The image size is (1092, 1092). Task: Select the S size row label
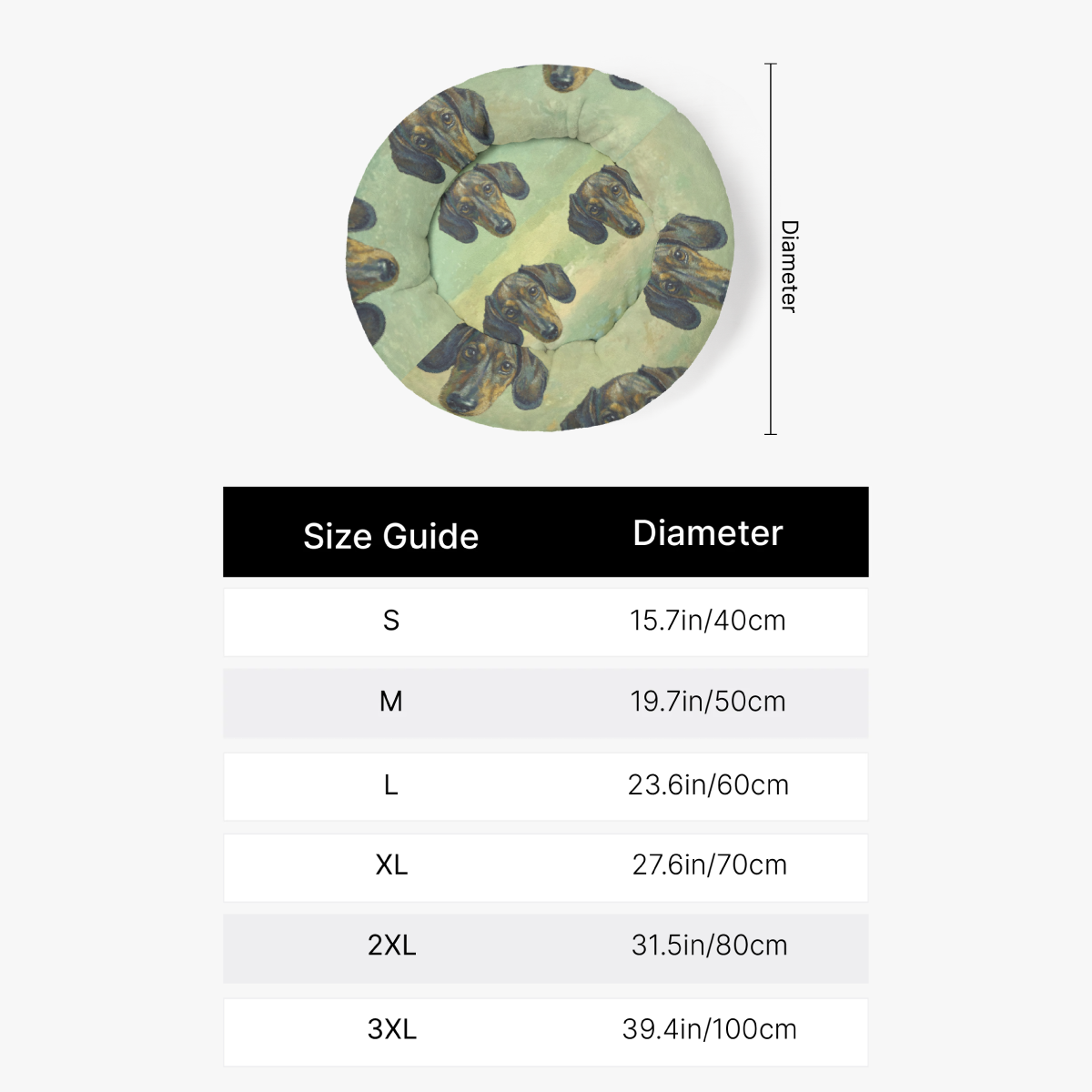(x=390, y=621)
